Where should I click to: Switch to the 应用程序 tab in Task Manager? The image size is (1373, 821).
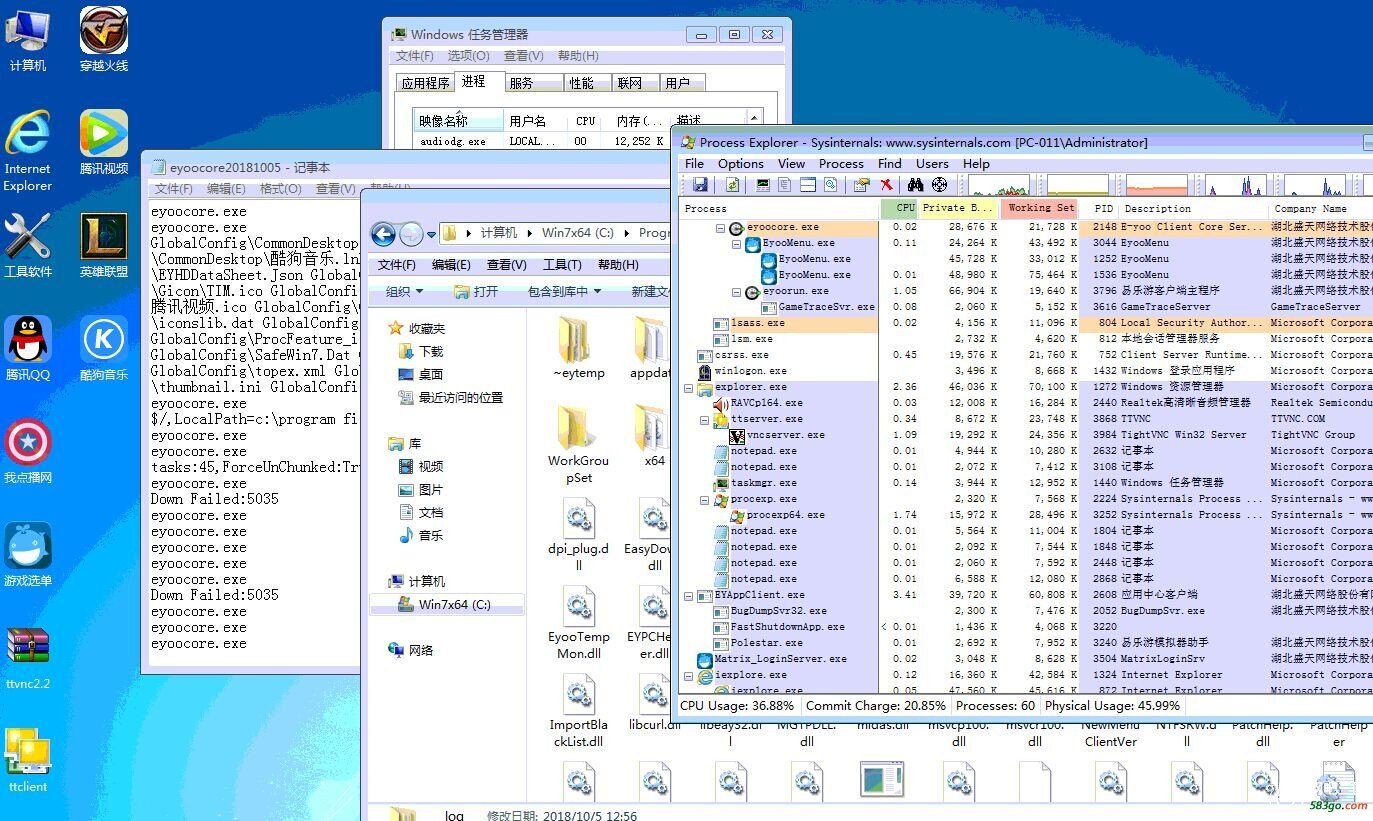[x=425, y=83]
